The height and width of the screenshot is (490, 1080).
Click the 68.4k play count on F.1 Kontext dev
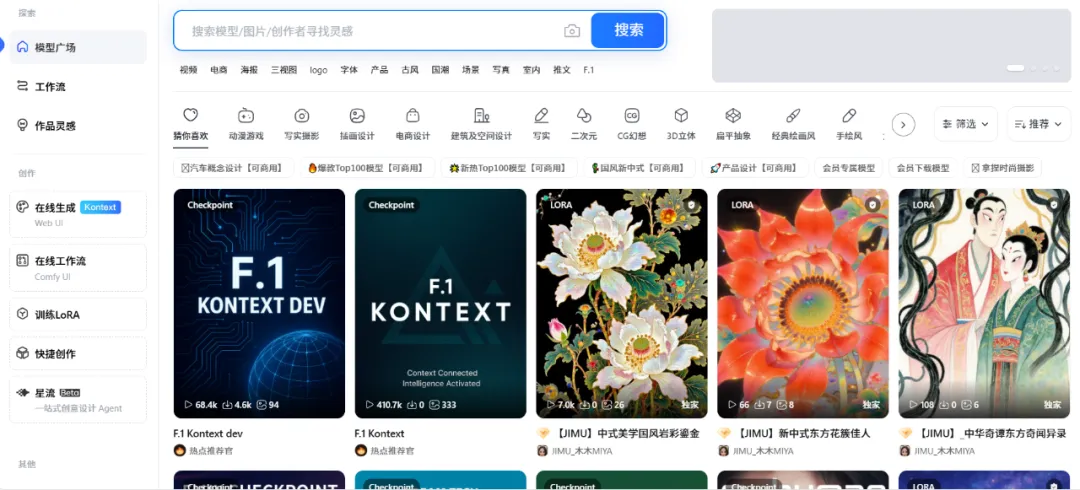(201, 405)
